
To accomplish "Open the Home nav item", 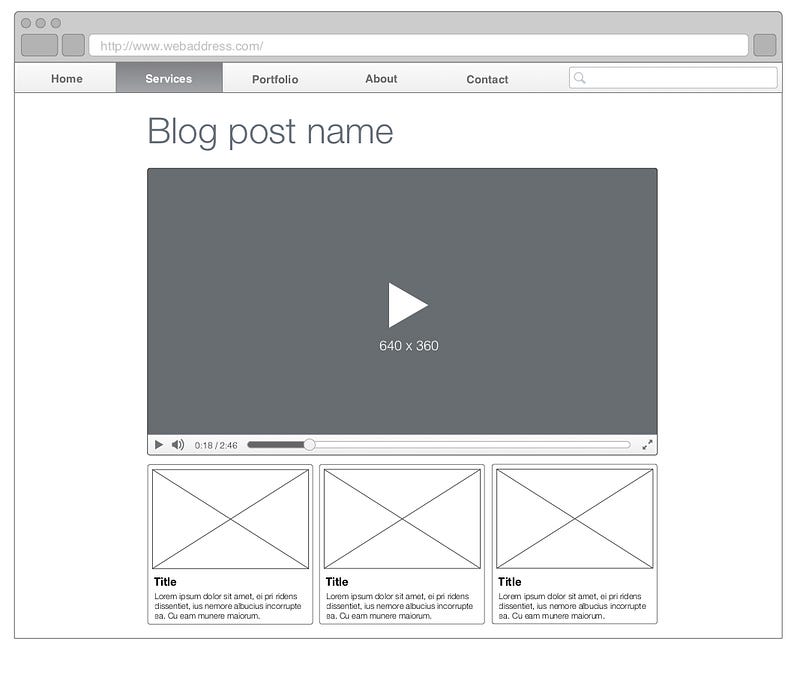I will [66, 79].
